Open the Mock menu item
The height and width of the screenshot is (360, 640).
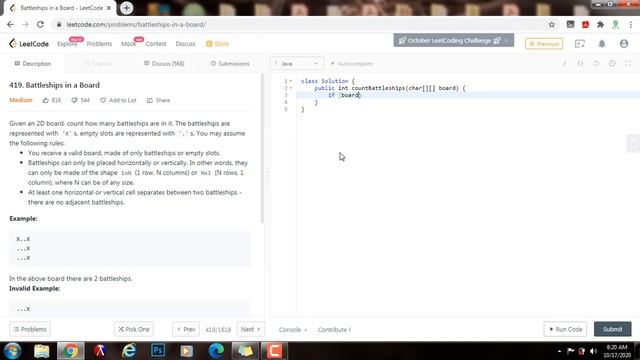[128, 44]
